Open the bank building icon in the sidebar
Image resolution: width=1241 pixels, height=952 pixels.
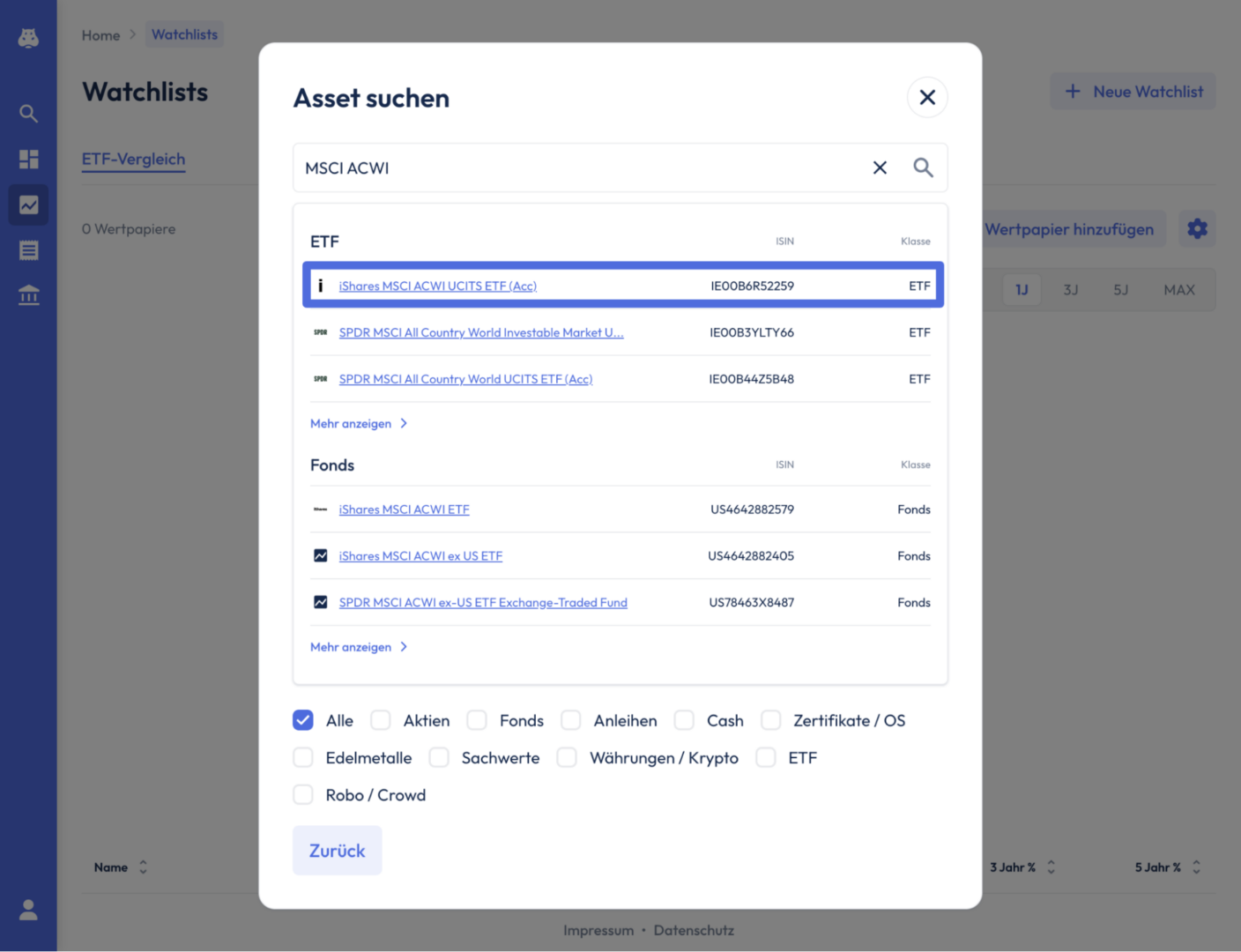pyautogui.click(x=28, y=295)
